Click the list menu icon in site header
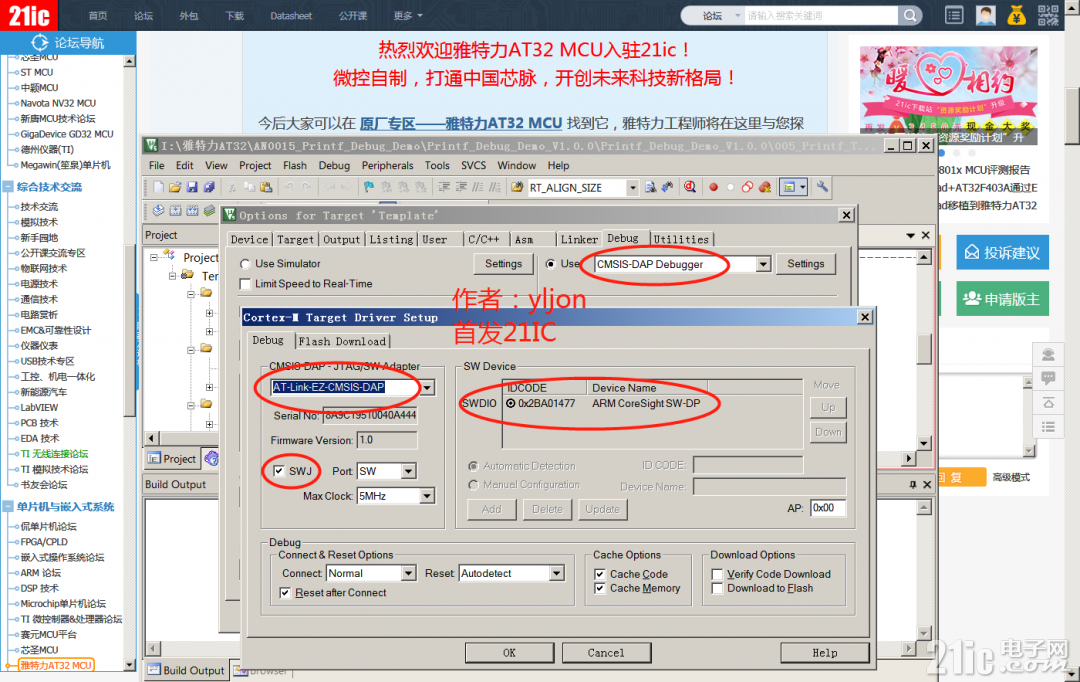The height and width of the screenshot is (682, 1080). click(x=954, y=15)
